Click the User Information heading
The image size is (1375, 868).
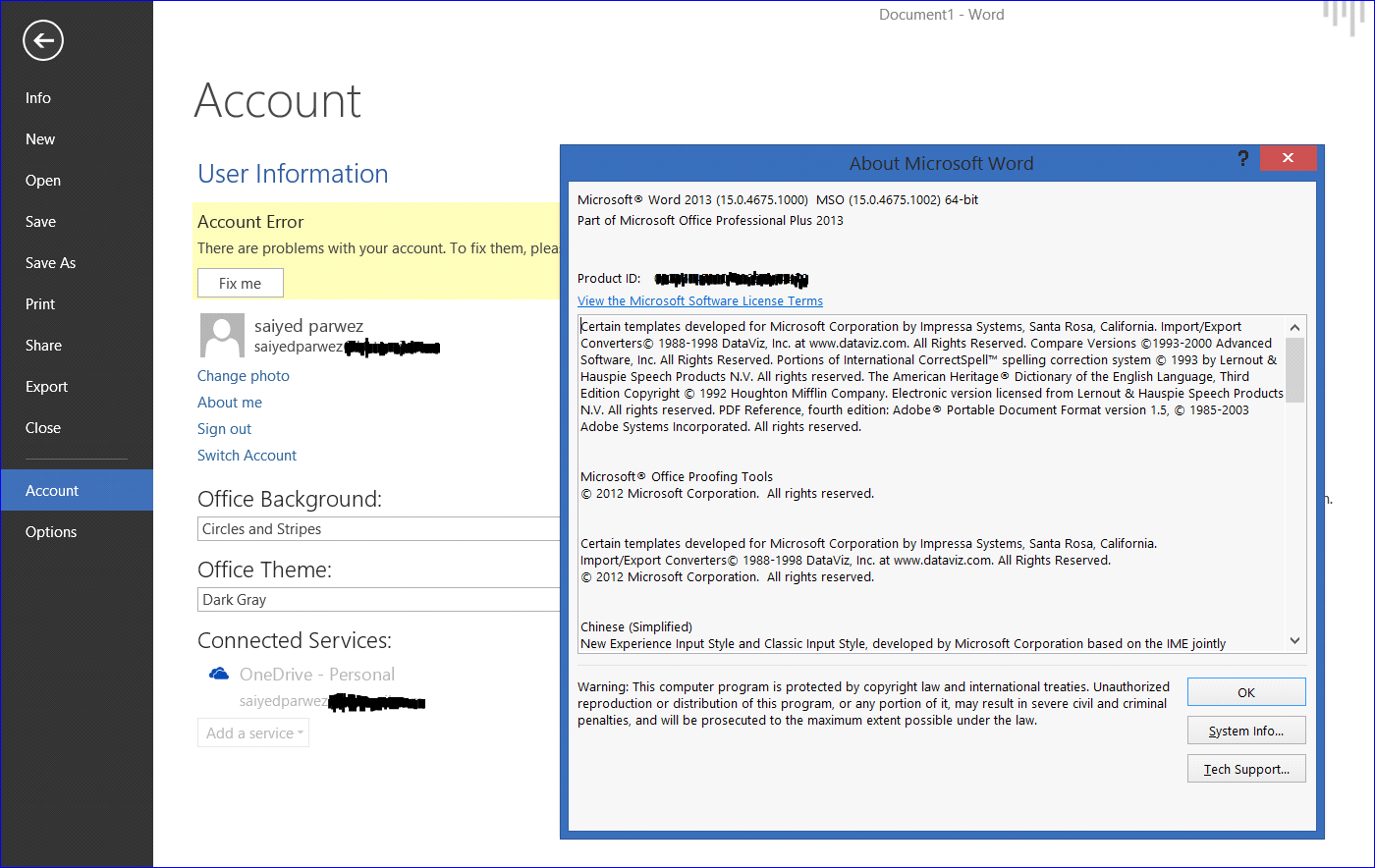click(x=293, y=174)
